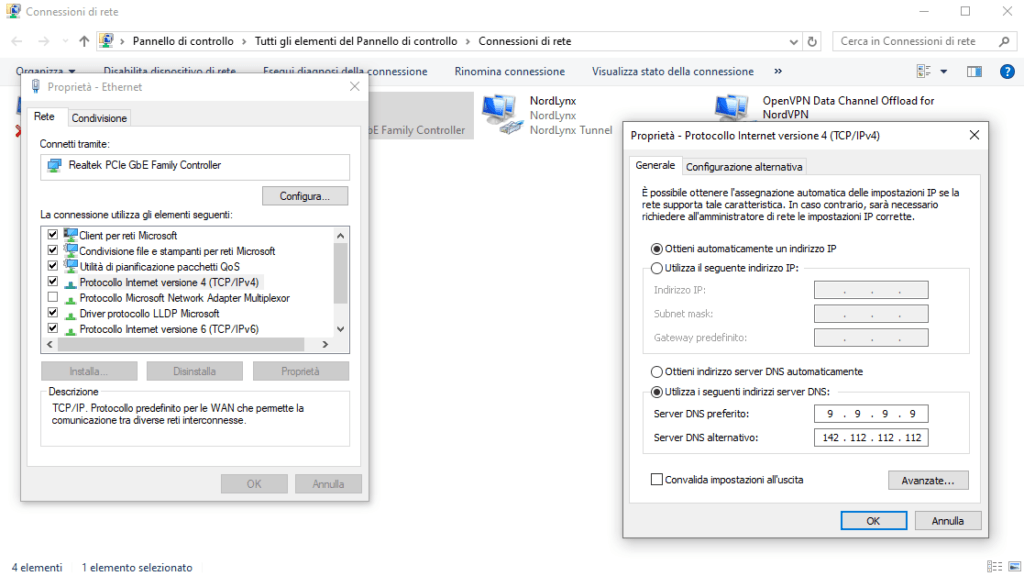The image size is (1024, 576).
Task: Click the forward navigation arrow
Action: pyautogui.click(x=43, y=41)
